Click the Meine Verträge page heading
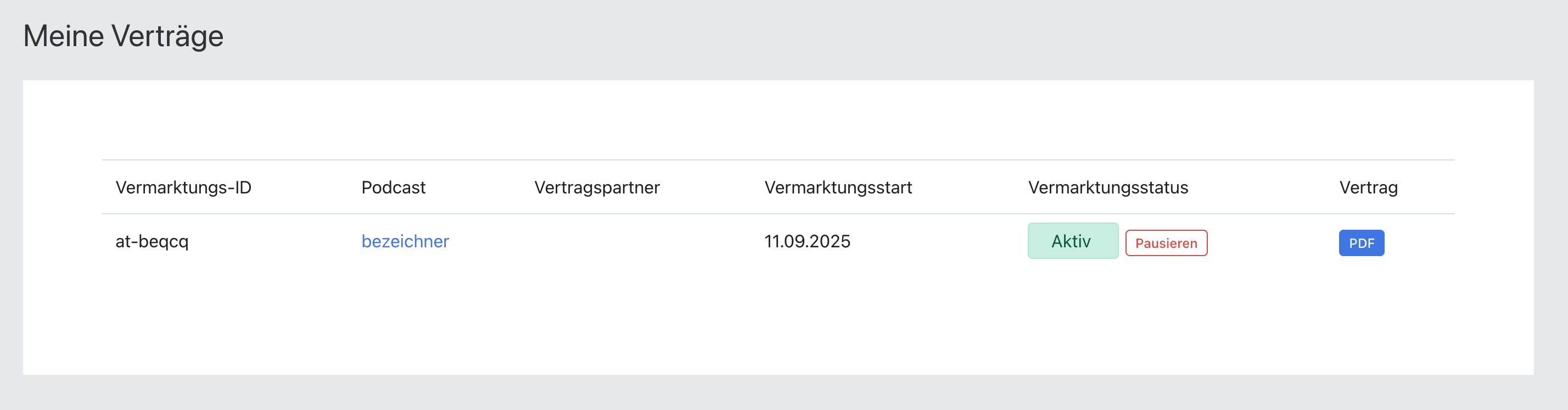 tap(124, 36)
